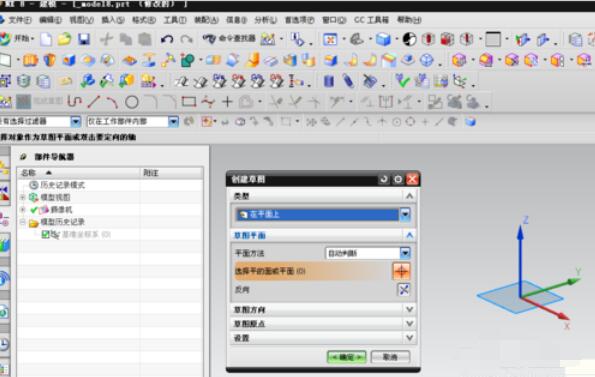
Task: Select the Profile sketch curve tool
Action: (x=74, y=101)
